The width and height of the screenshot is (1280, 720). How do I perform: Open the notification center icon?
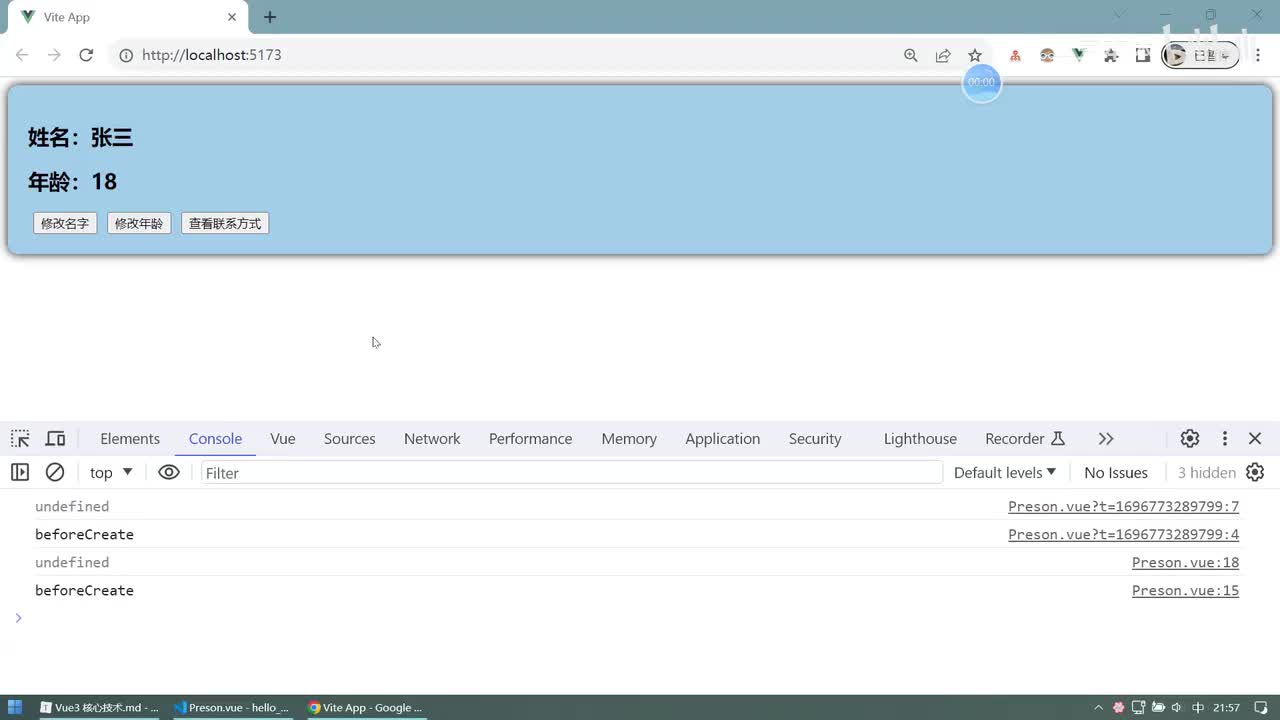pos(1261,707)
